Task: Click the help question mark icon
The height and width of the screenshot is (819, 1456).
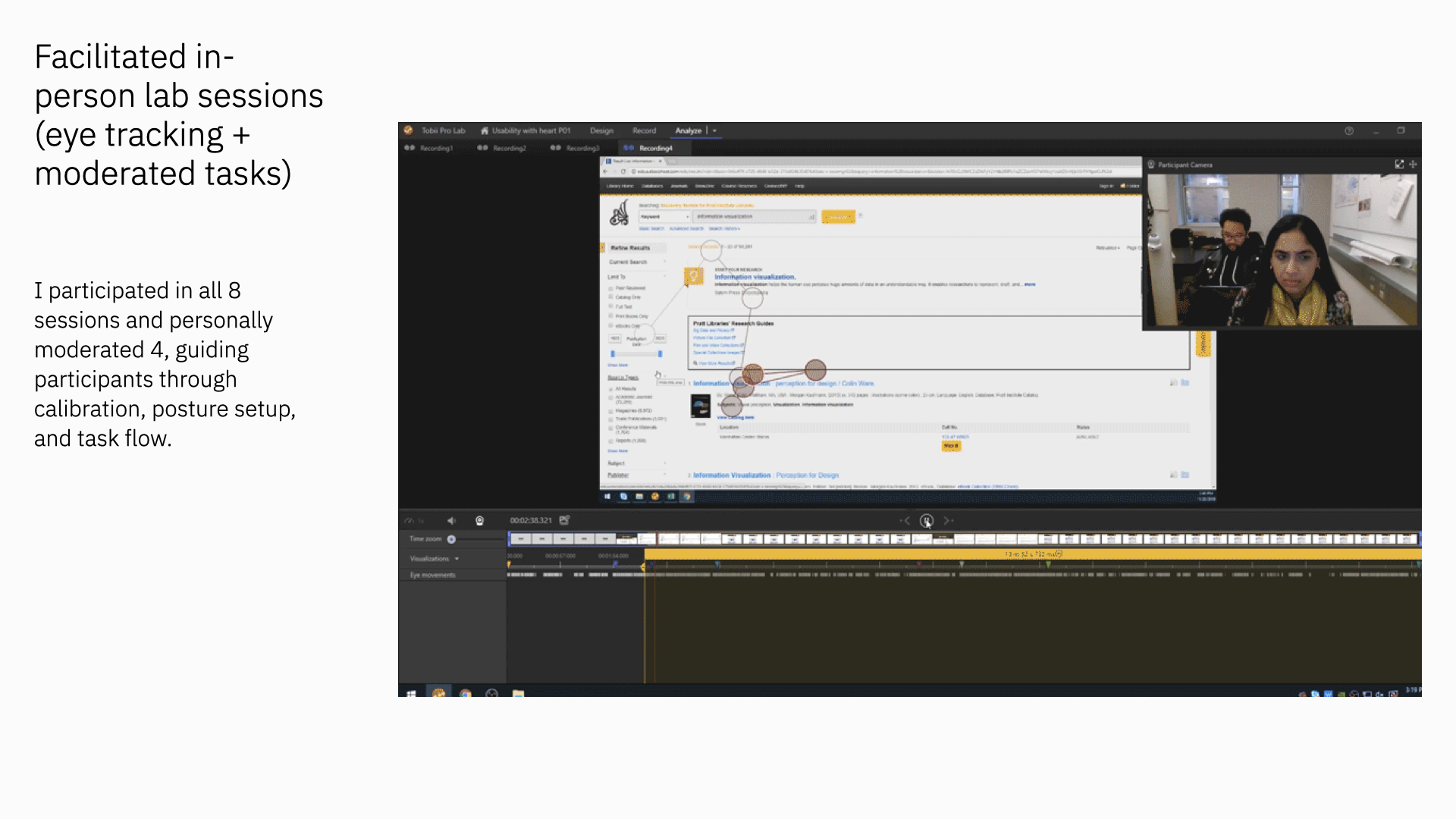Action: pos(1349,130)
